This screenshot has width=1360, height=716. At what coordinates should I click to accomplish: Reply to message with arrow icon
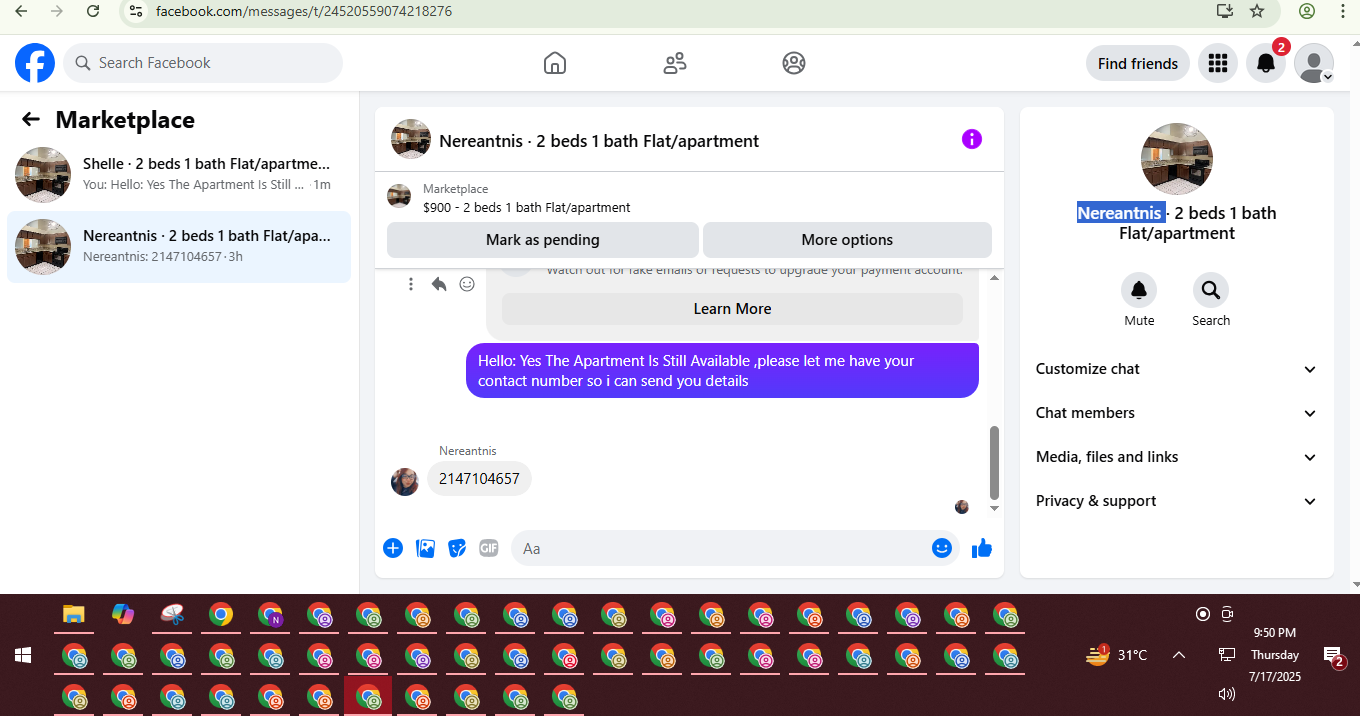point(439,284)
